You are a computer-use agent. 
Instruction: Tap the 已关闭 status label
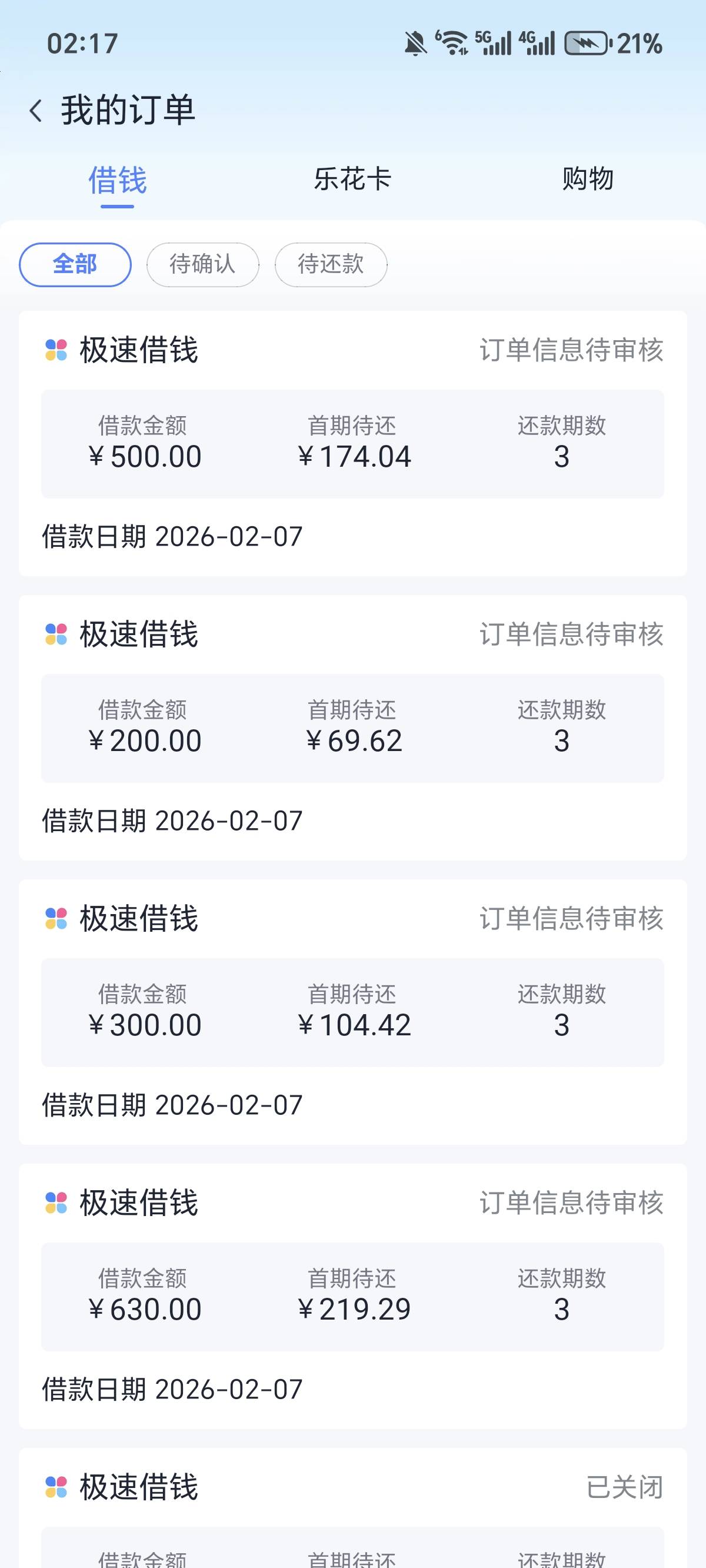[x=625, y=1487]
